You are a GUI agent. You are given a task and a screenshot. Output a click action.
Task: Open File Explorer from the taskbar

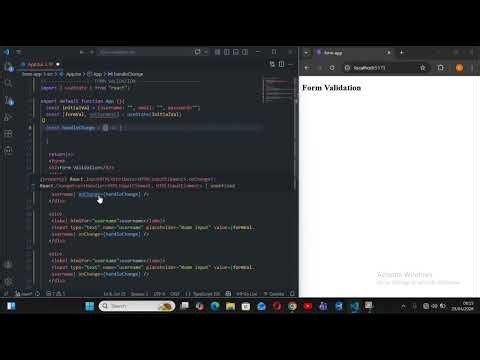coord(230,306)
